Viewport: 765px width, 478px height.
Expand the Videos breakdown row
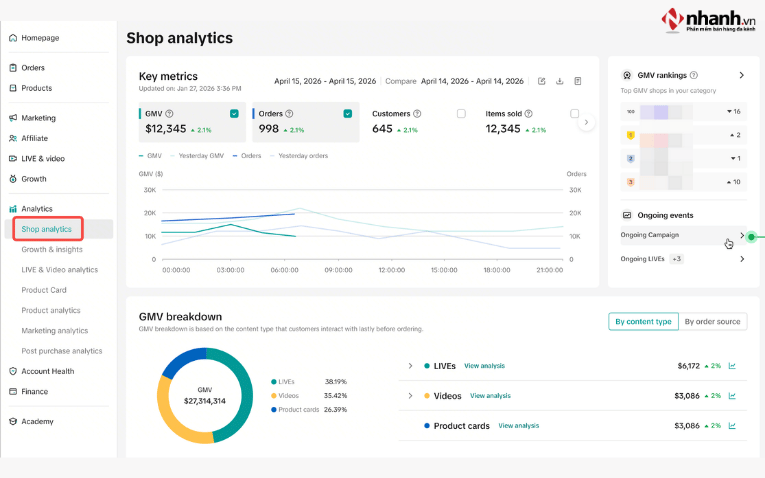[410, 396]
